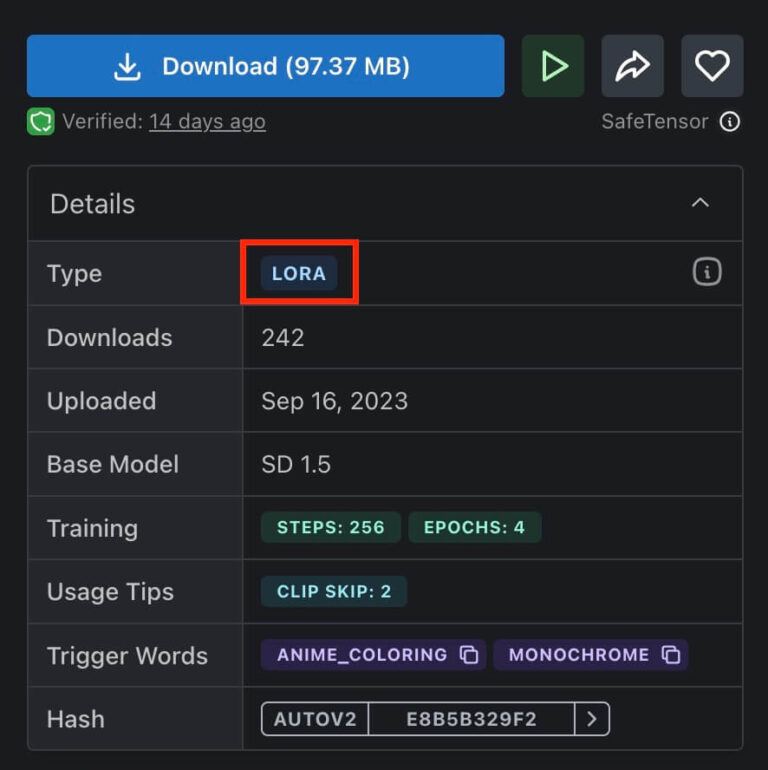
Task: Click the green verified shield icon
Action: (x=41, y=122)
